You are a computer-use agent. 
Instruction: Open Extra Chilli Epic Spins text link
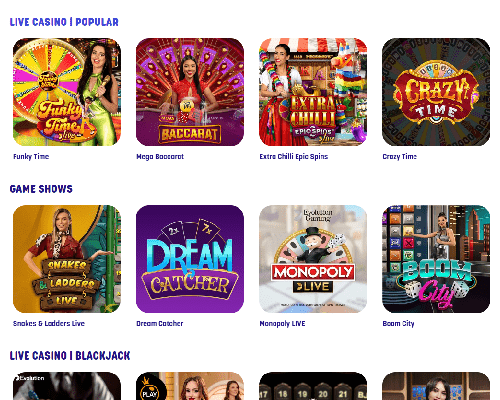coord(294,157)
